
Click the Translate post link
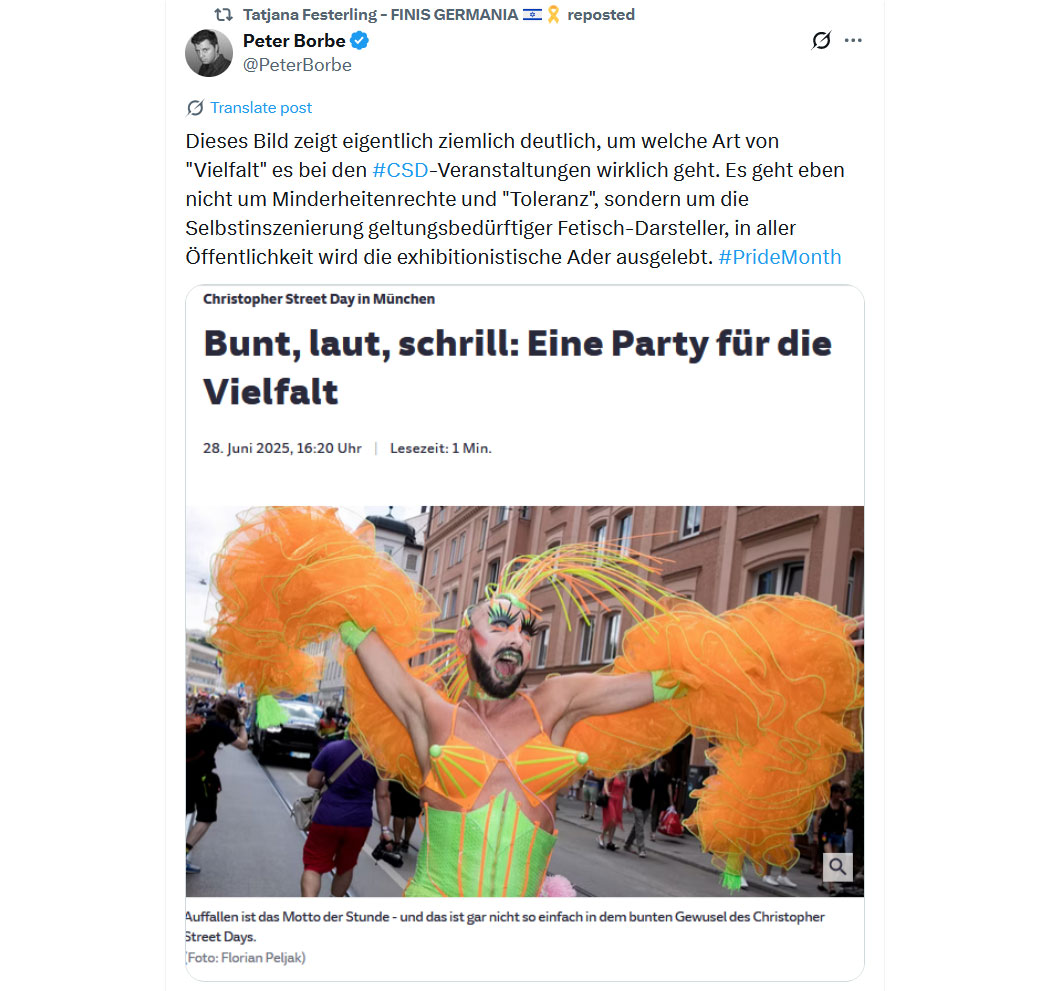[260, 108]
